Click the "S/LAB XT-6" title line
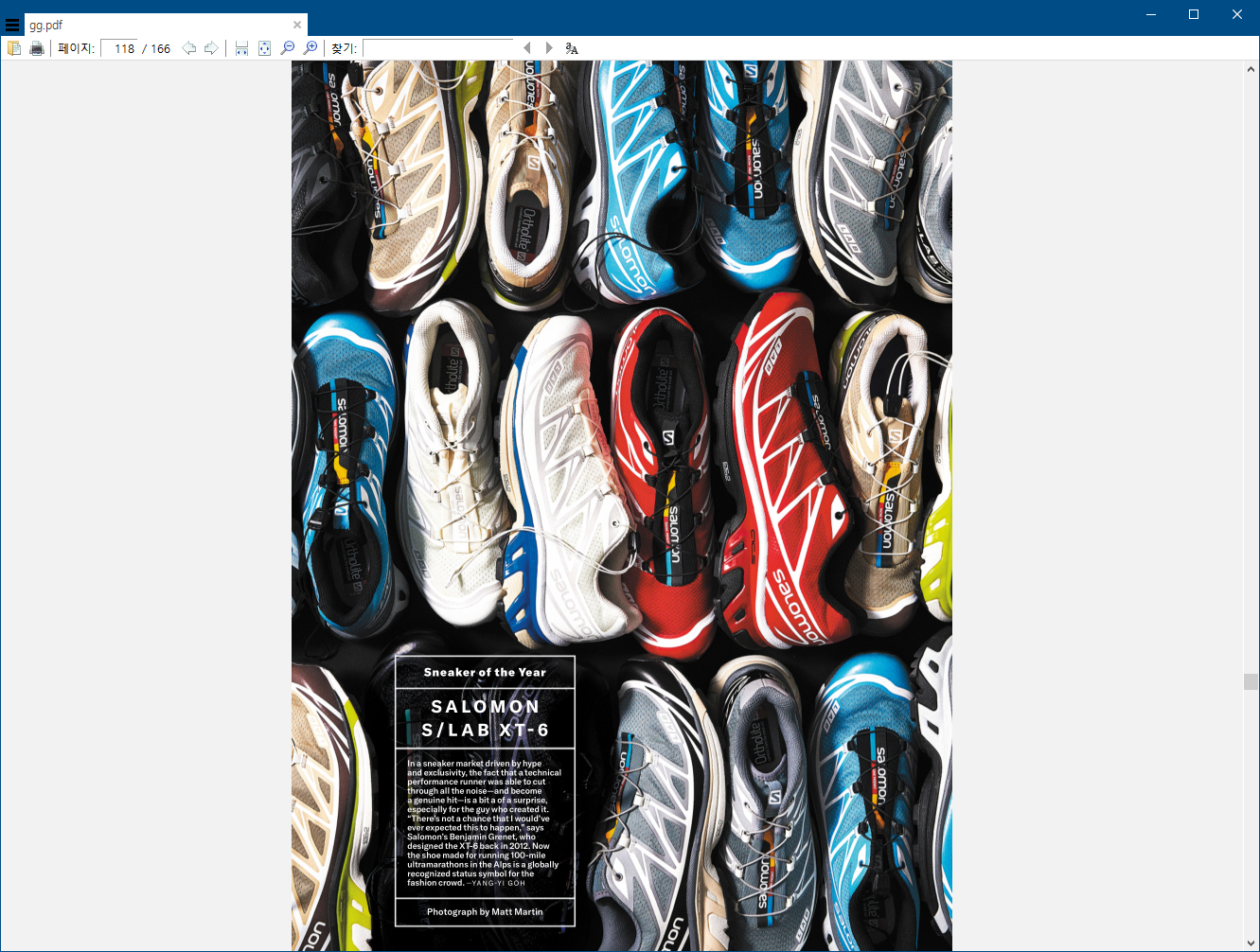This screenshot has height=952, width=1260. (x=485, y=731)
